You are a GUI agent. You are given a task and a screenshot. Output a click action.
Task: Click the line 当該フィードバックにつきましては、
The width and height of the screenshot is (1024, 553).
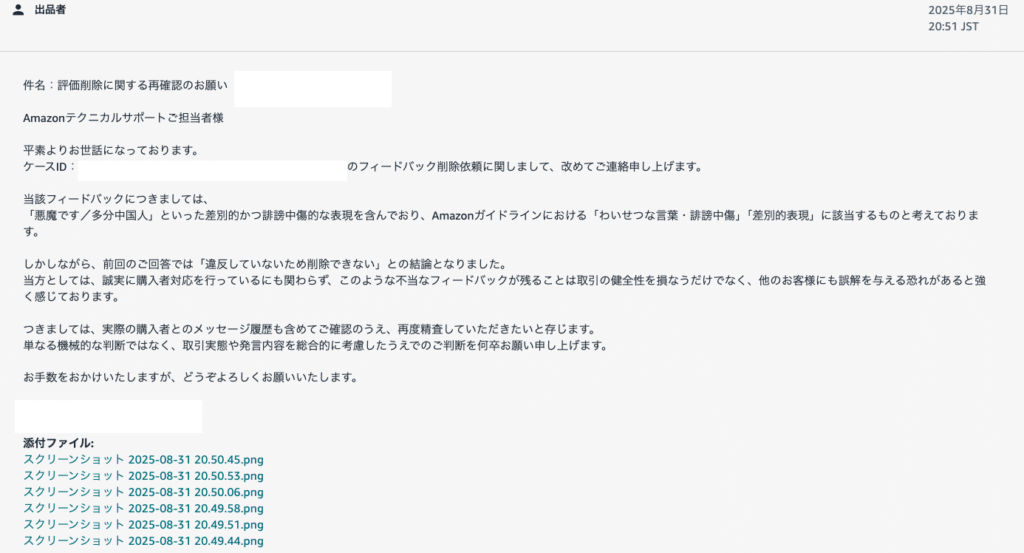coord(116,199)
